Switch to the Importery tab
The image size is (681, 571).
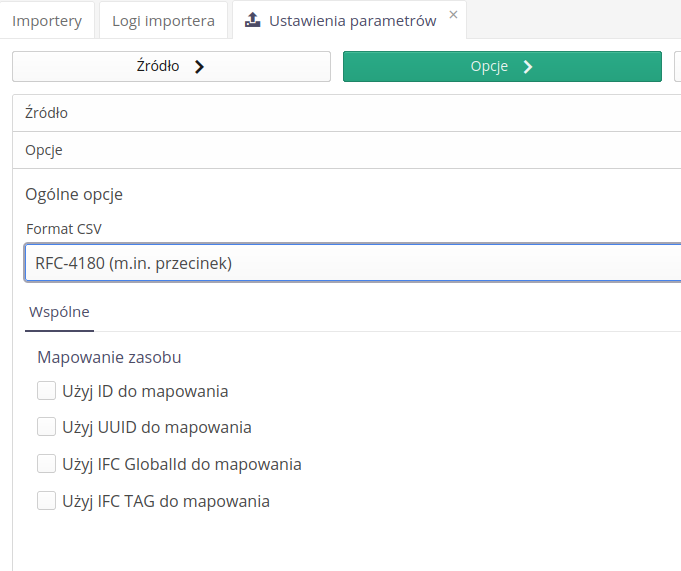pos(47,20)
